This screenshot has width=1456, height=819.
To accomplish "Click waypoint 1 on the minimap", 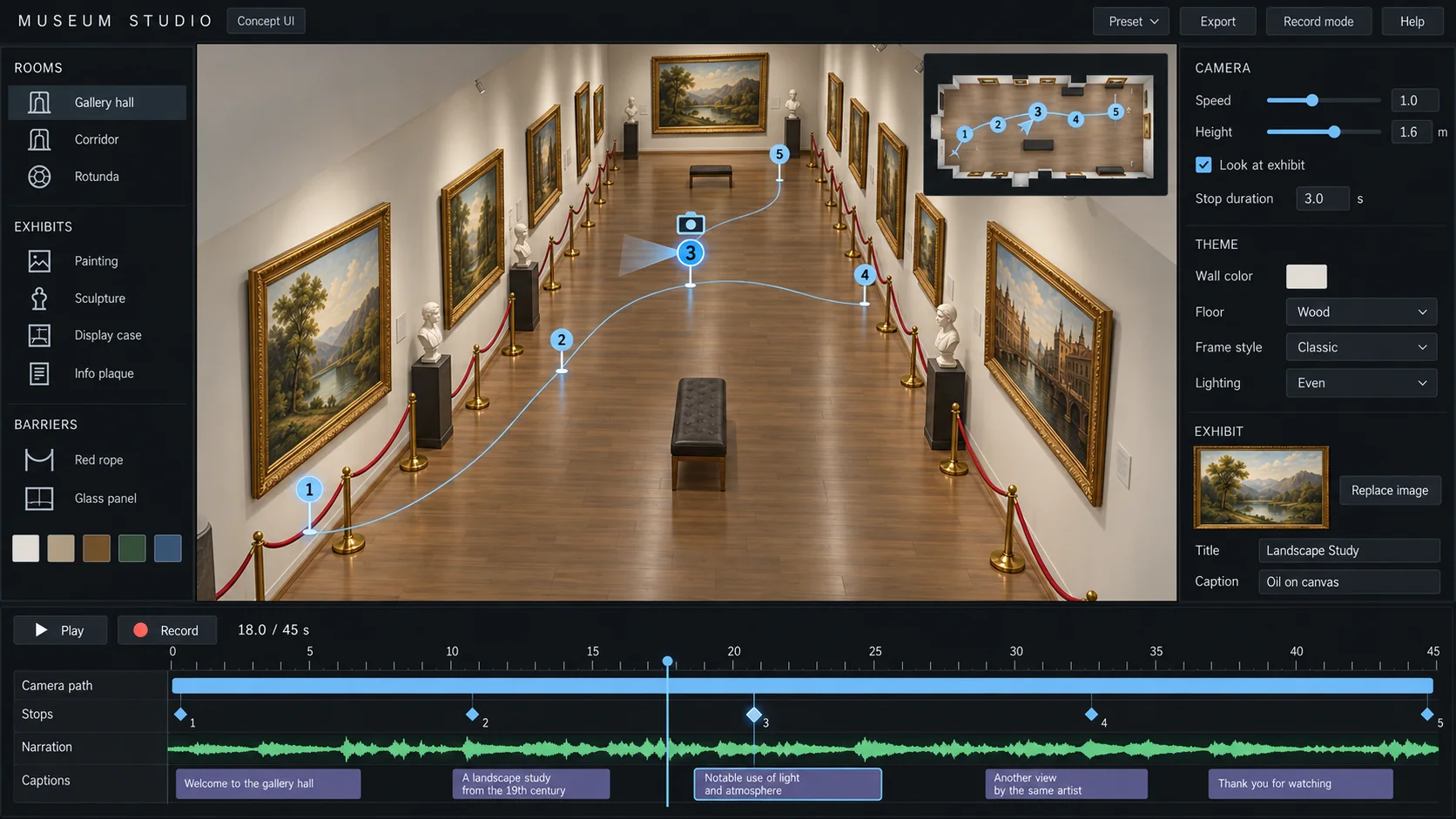I will tap(964, 134).
